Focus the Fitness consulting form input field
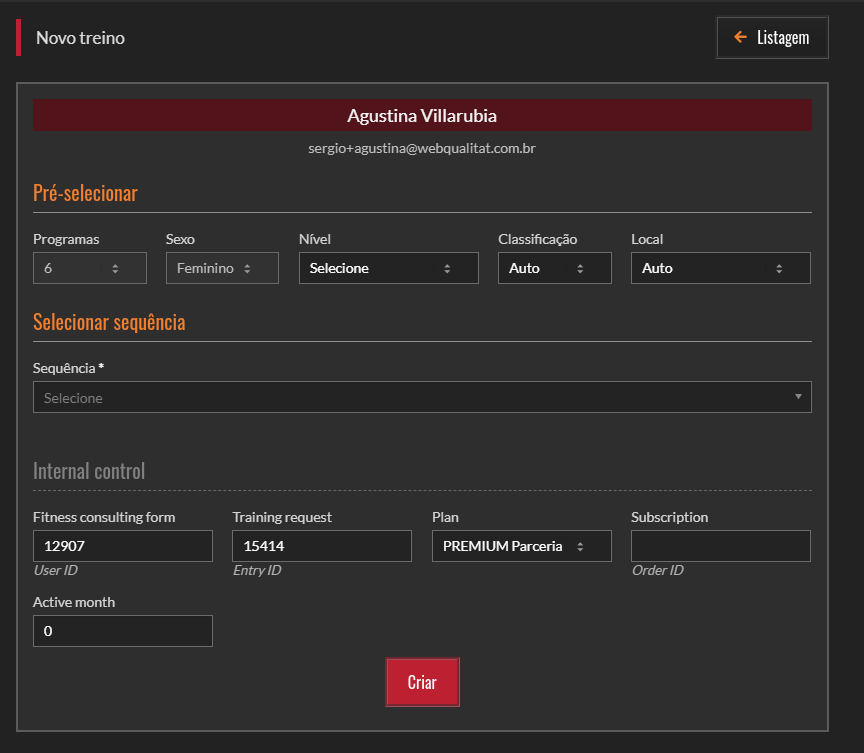The image size is (864, 753). point(122,547)
